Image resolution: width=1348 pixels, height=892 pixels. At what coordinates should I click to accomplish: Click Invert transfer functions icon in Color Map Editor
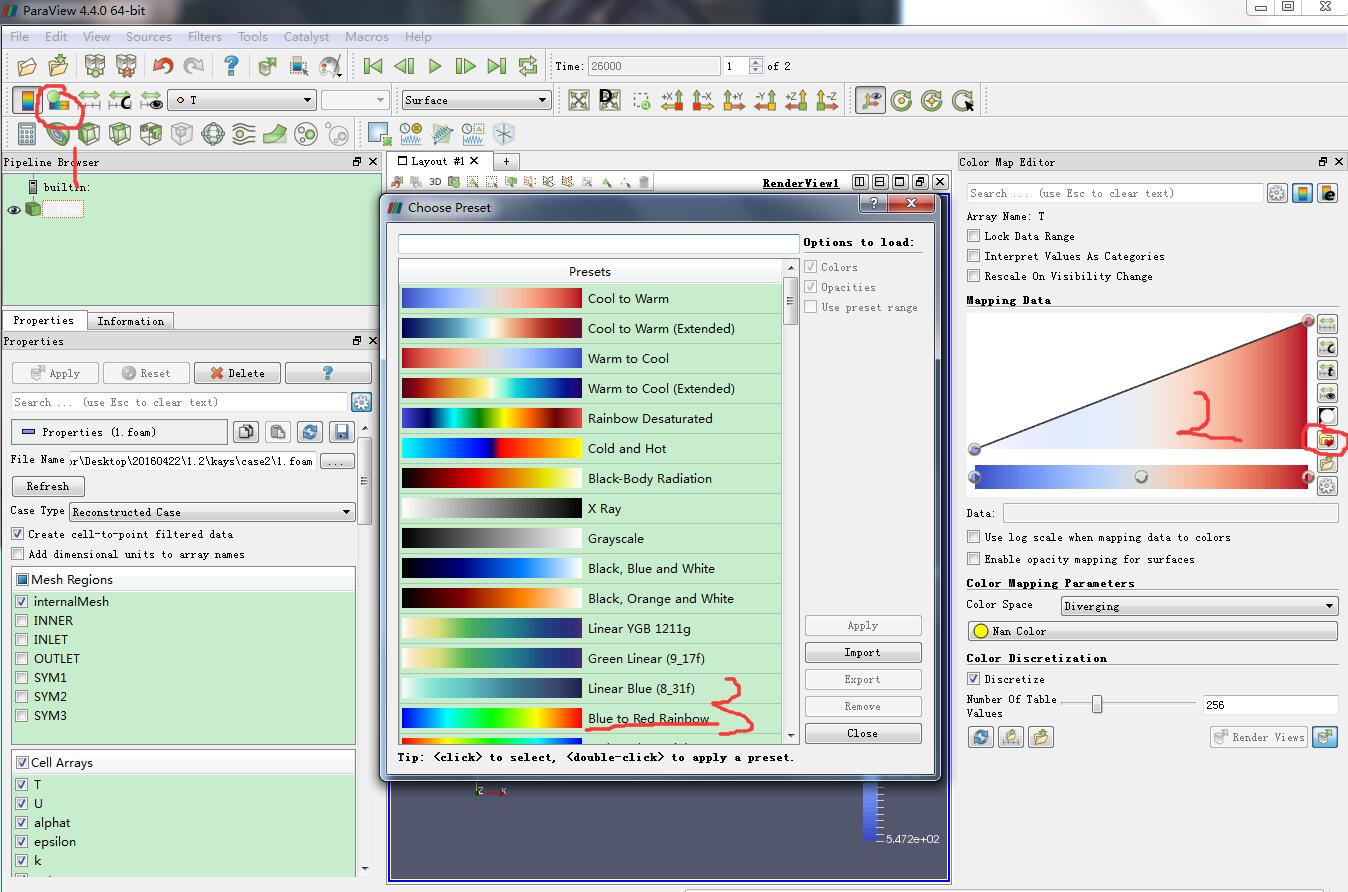[x=1327, y=416]
